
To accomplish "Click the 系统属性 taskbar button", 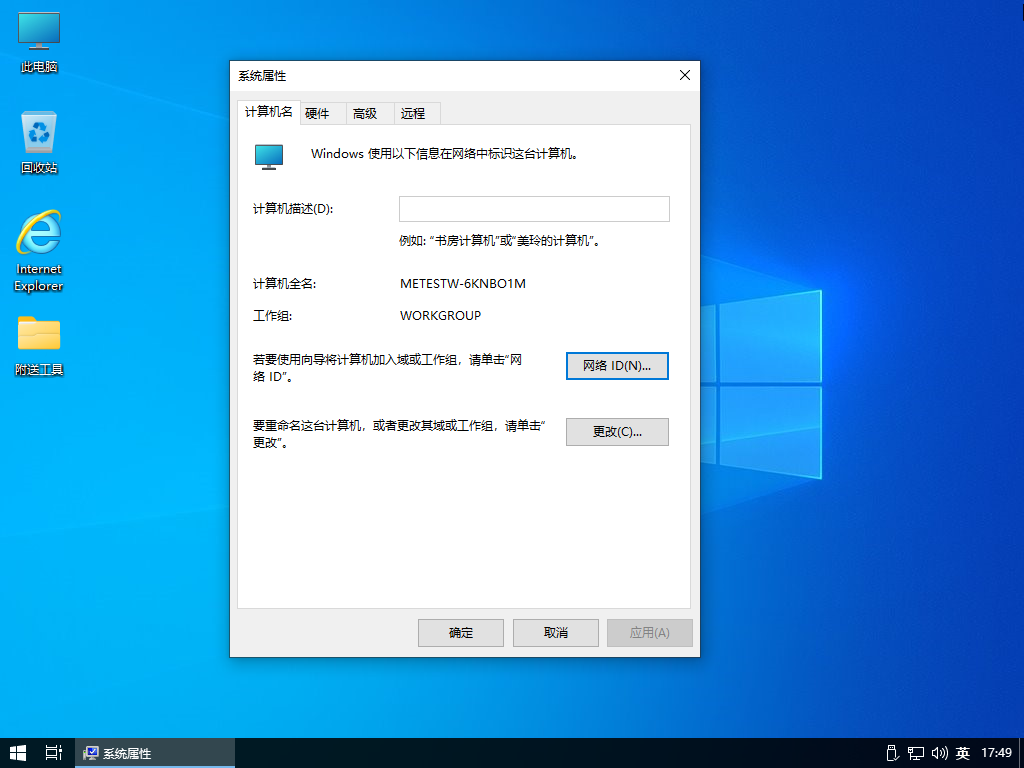I will [x=155, y=753].
